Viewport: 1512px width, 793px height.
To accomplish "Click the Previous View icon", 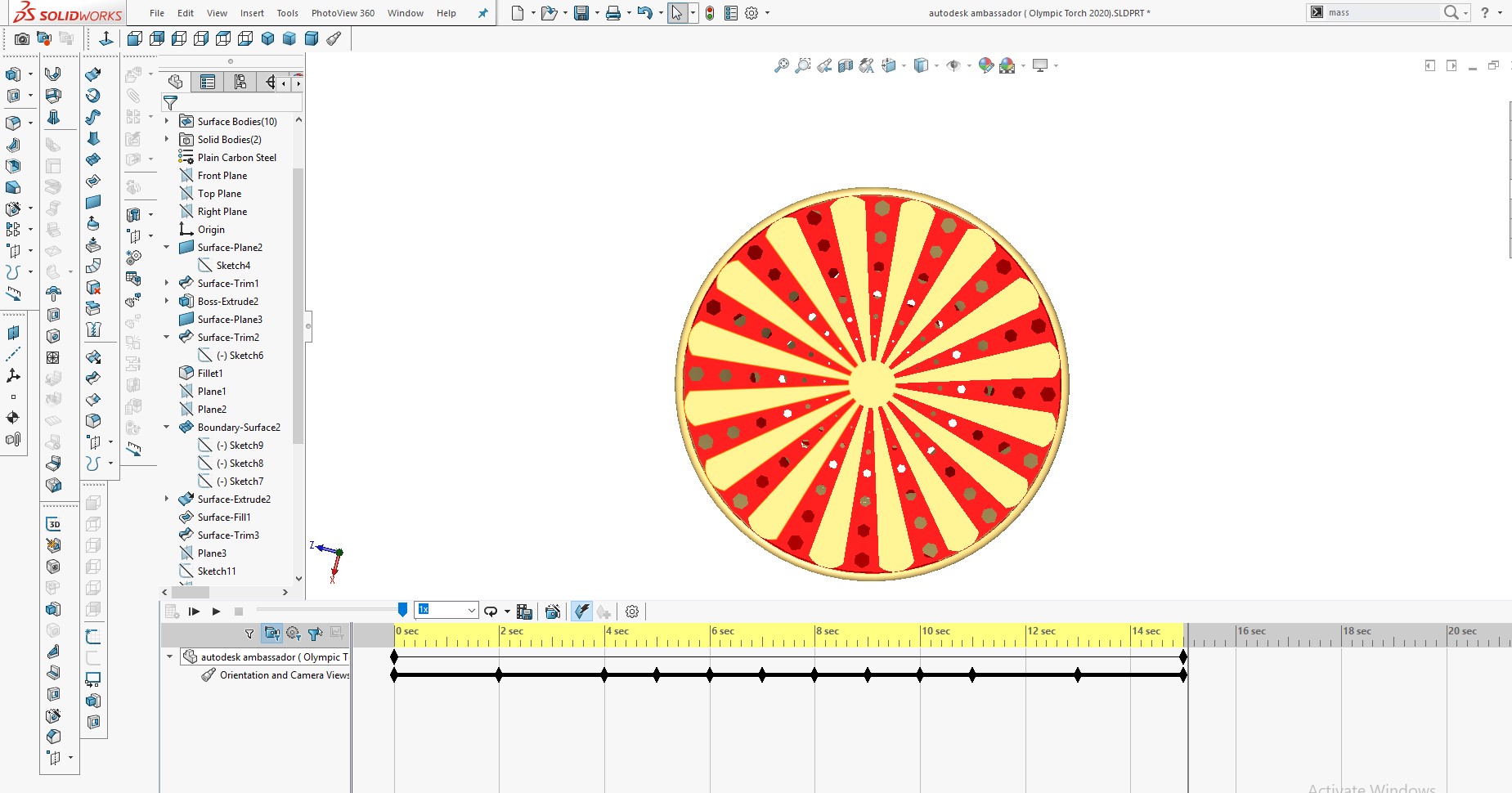I will (824, 65).
